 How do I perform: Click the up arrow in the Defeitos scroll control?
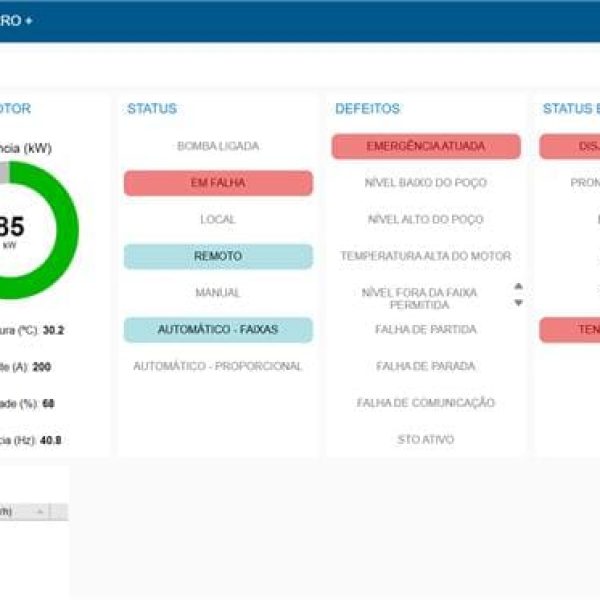coord(518,286)
